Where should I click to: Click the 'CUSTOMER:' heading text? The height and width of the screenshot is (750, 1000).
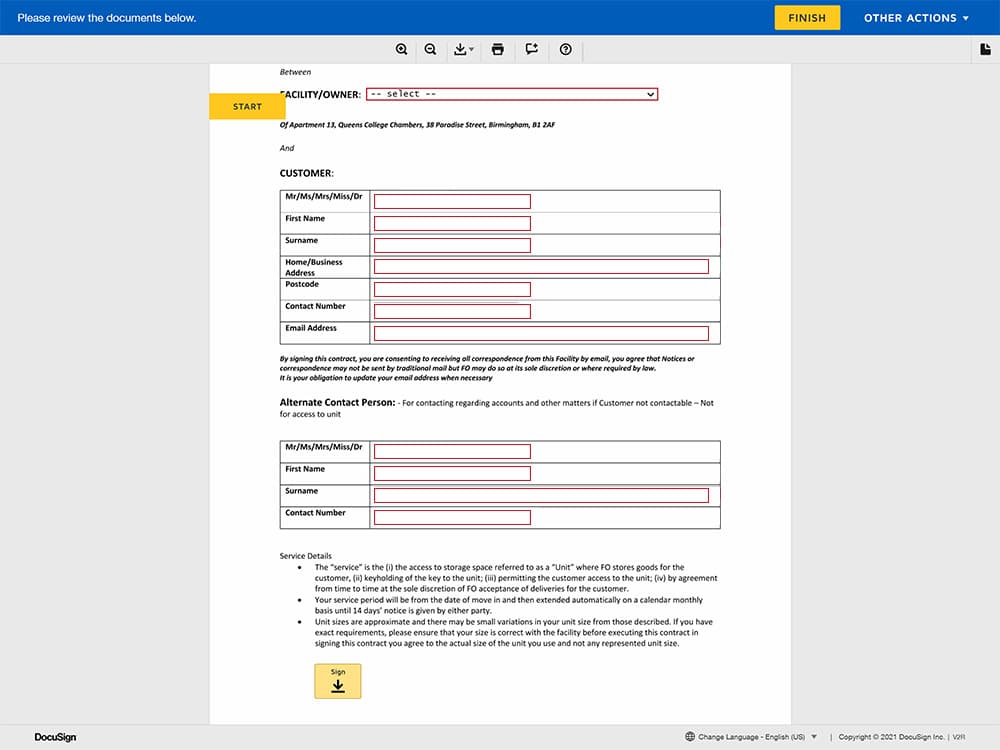307,173
